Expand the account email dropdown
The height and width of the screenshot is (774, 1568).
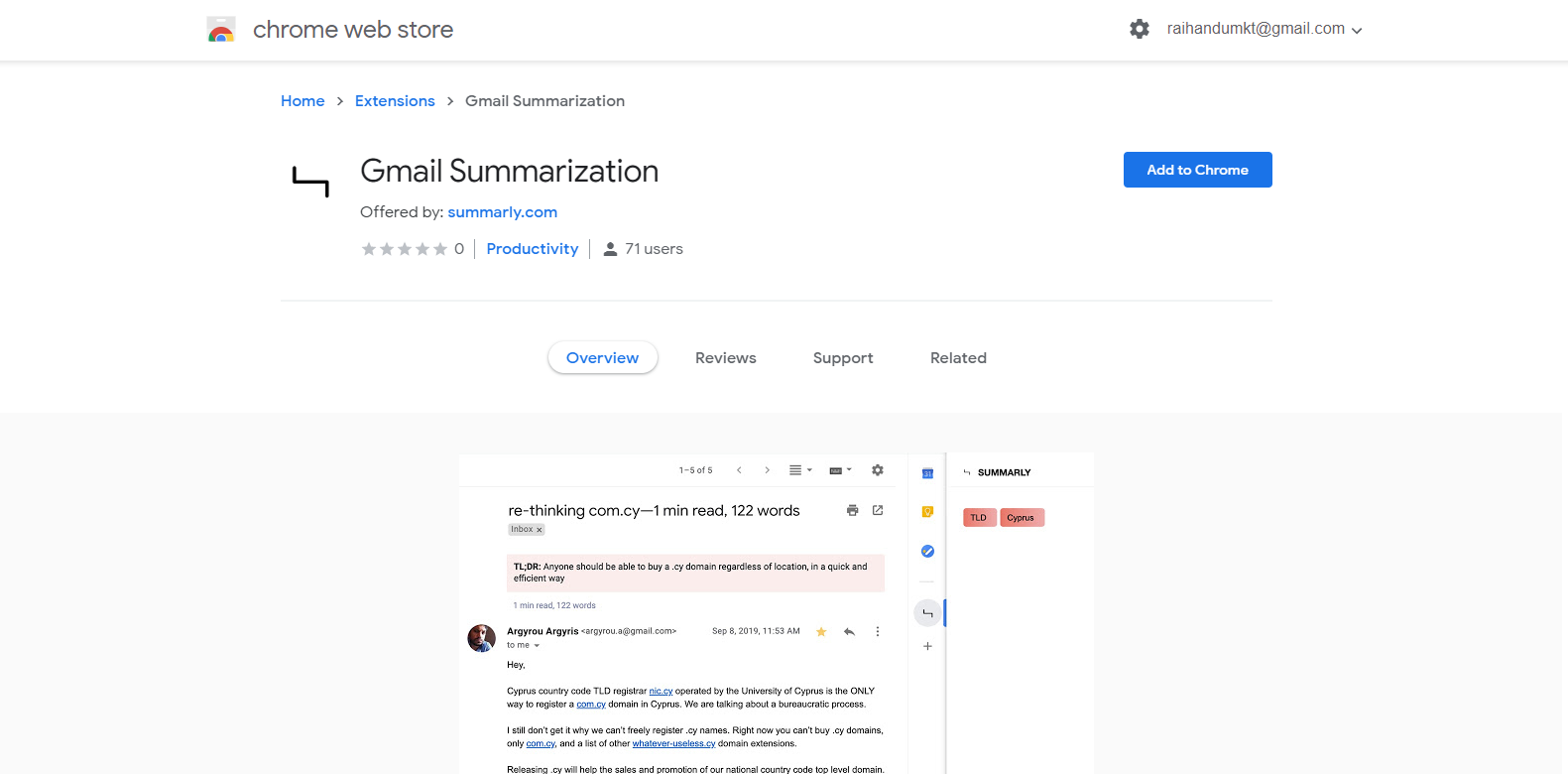[x=1357, y=30]
